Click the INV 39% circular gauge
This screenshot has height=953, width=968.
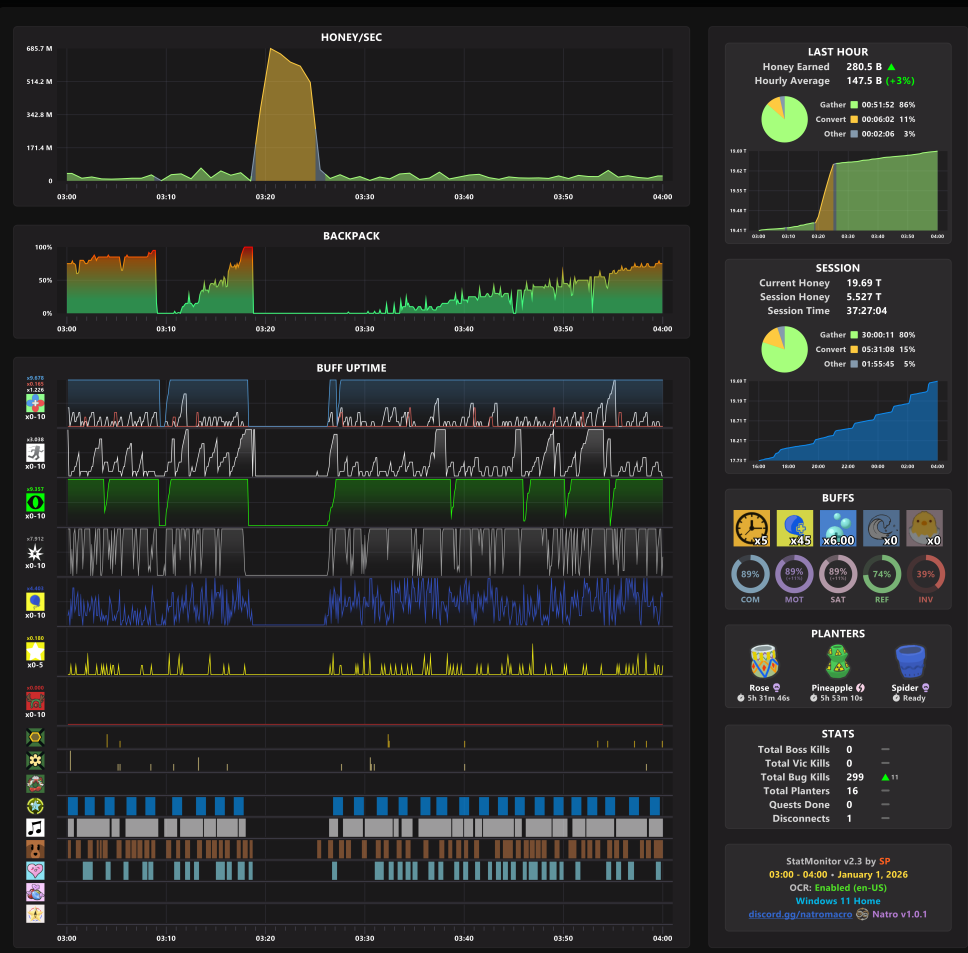click(925, 574)
